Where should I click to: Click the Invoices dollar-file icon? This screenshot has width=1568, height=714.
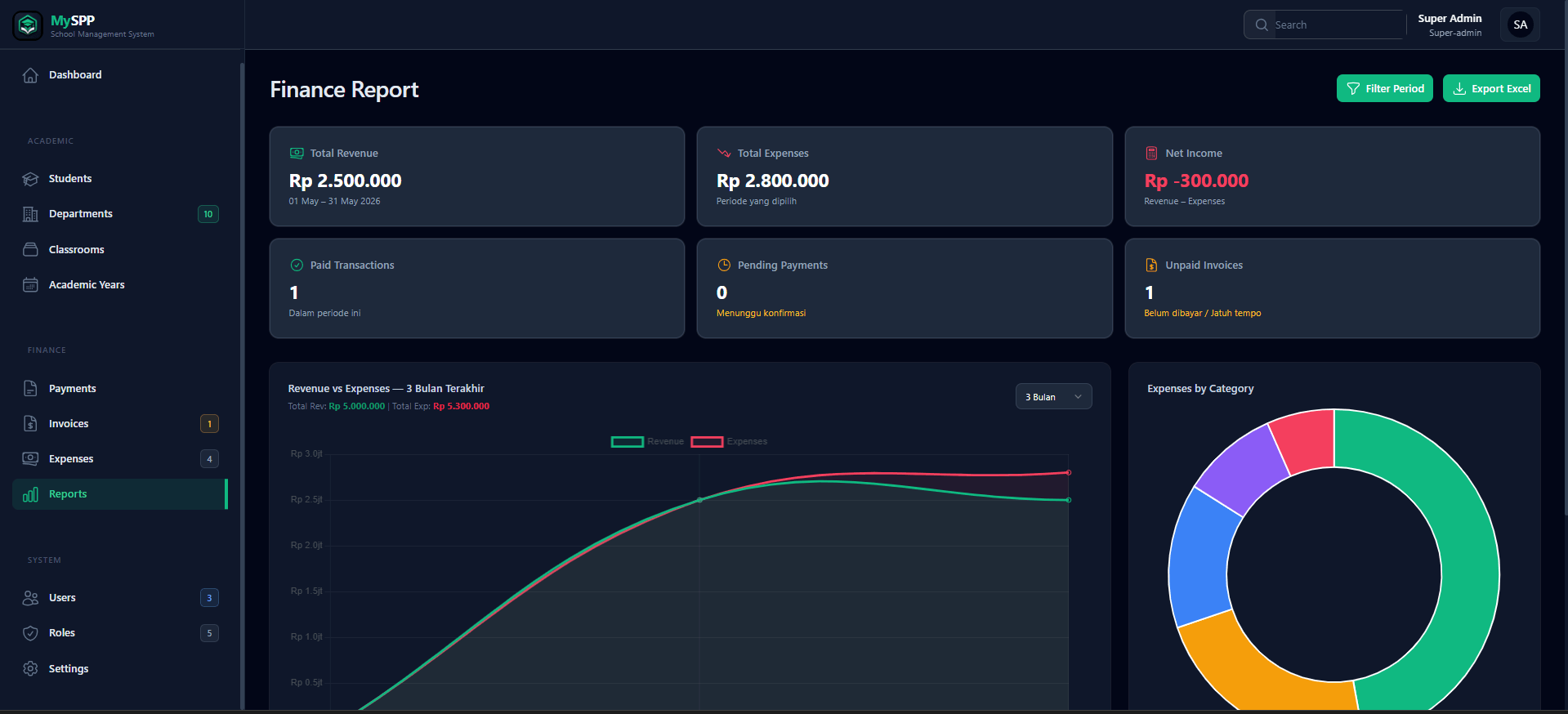click(x=30, y=423)
